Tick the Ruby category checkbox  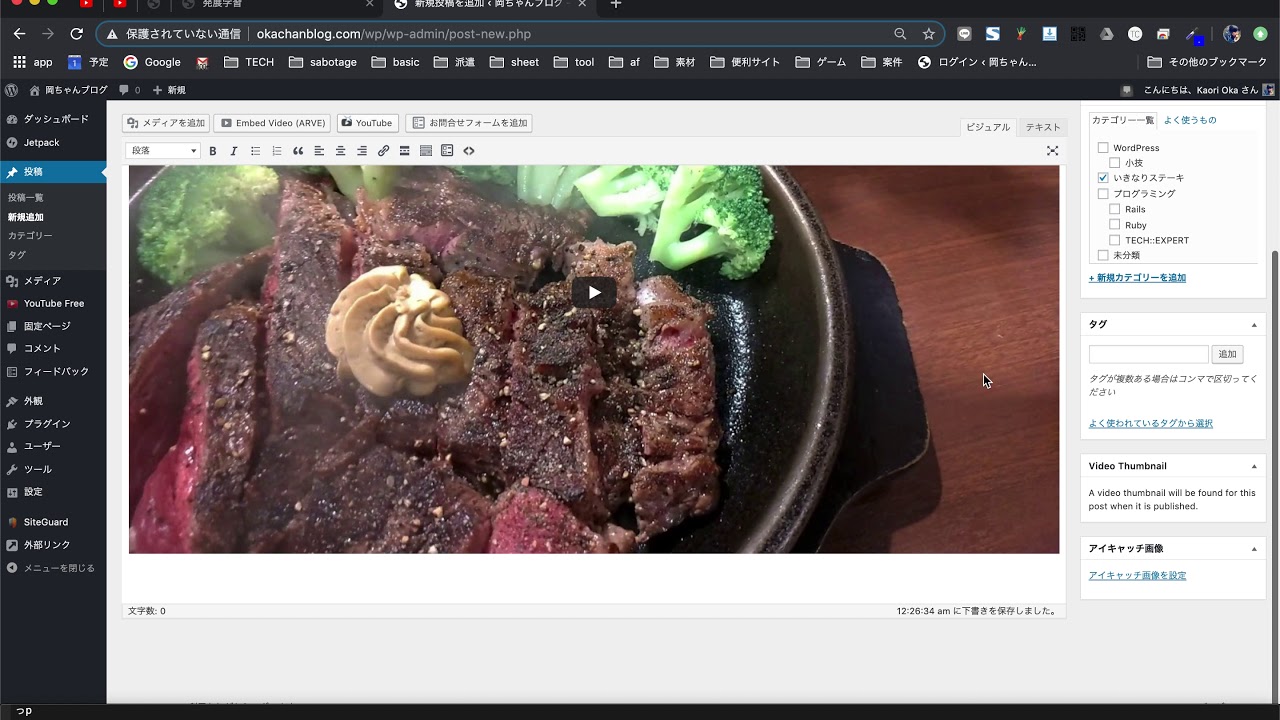pyautogui.click(x=1114, y=225)
